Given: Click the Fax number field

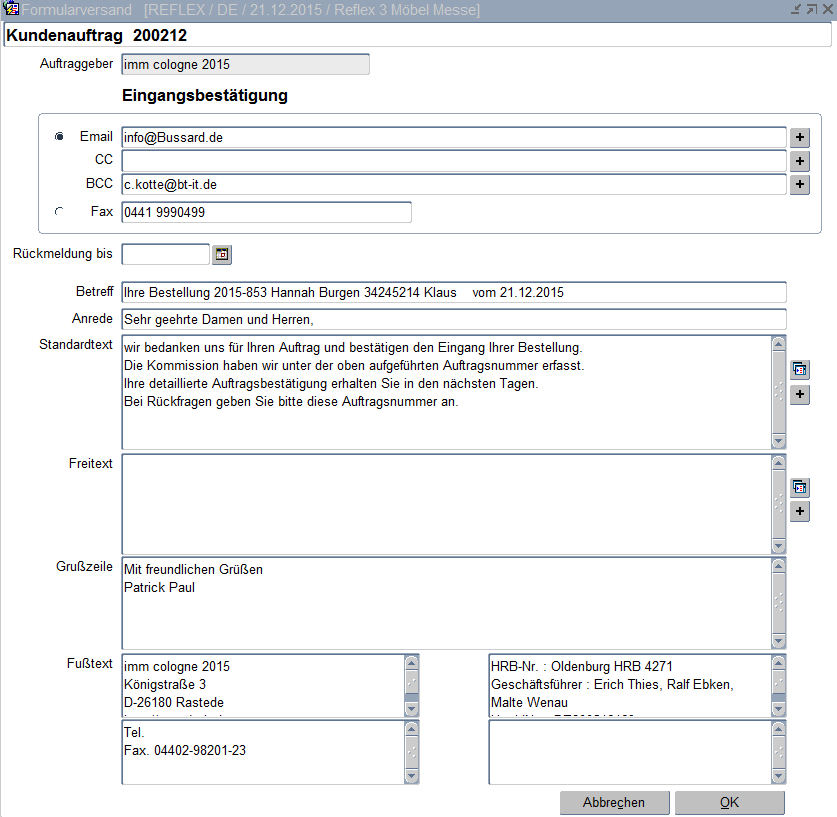Looking at the screenshot, I should [x=266, y=213].
